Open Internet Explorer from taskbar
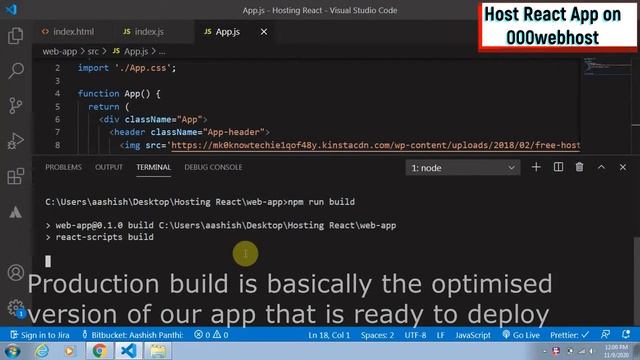 [42, 351]
